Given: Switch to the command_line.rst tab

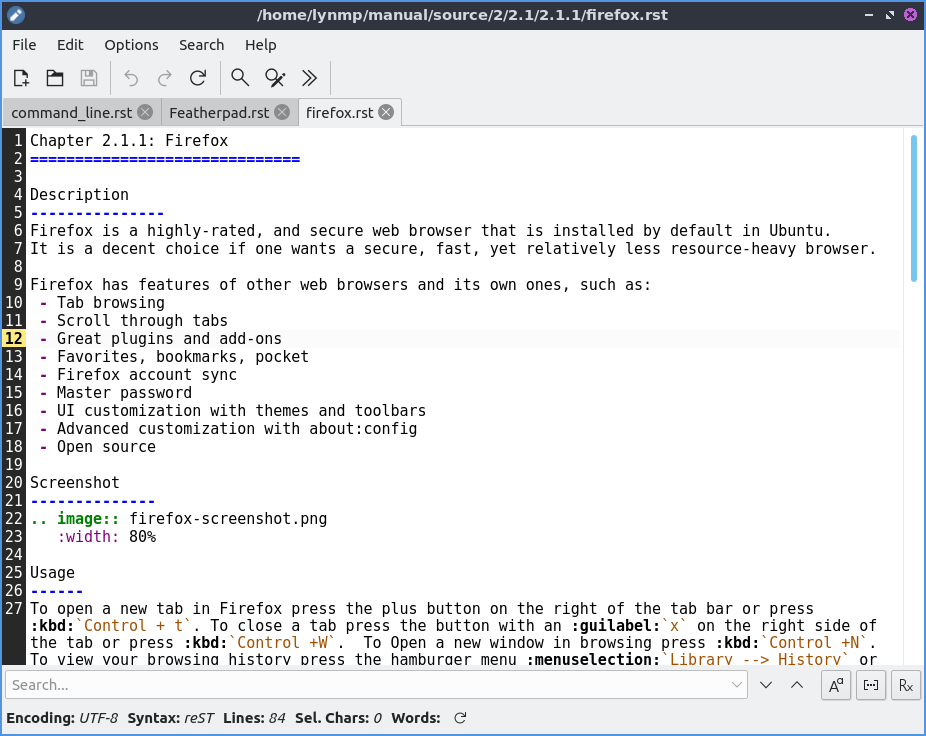Looking at the screenshot, I should (x=71, y=113).
